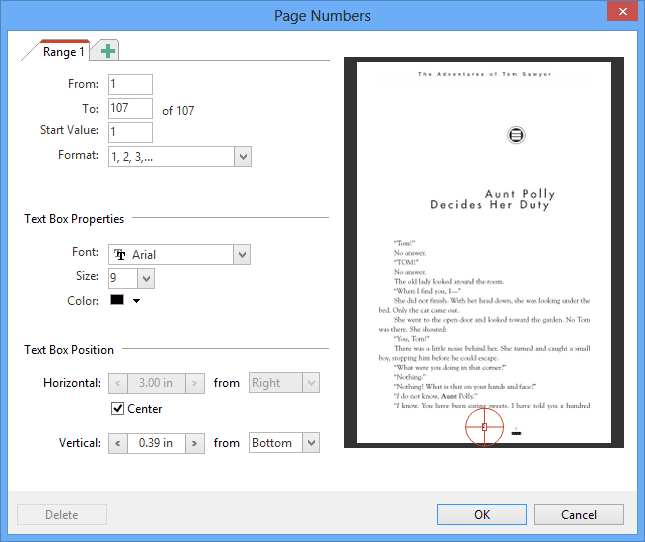
Task: Uncheck the Center checkbox
Action: [x=117, y=409]
